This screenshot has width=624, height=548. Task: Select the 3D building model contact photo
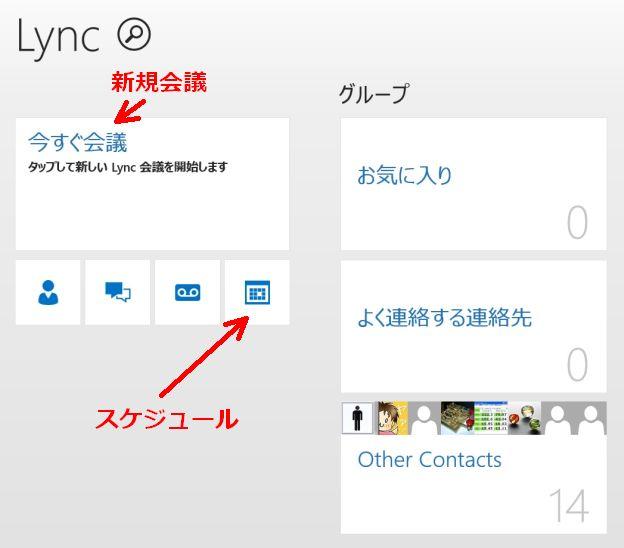pyautogui.click(x=458, y=418)
